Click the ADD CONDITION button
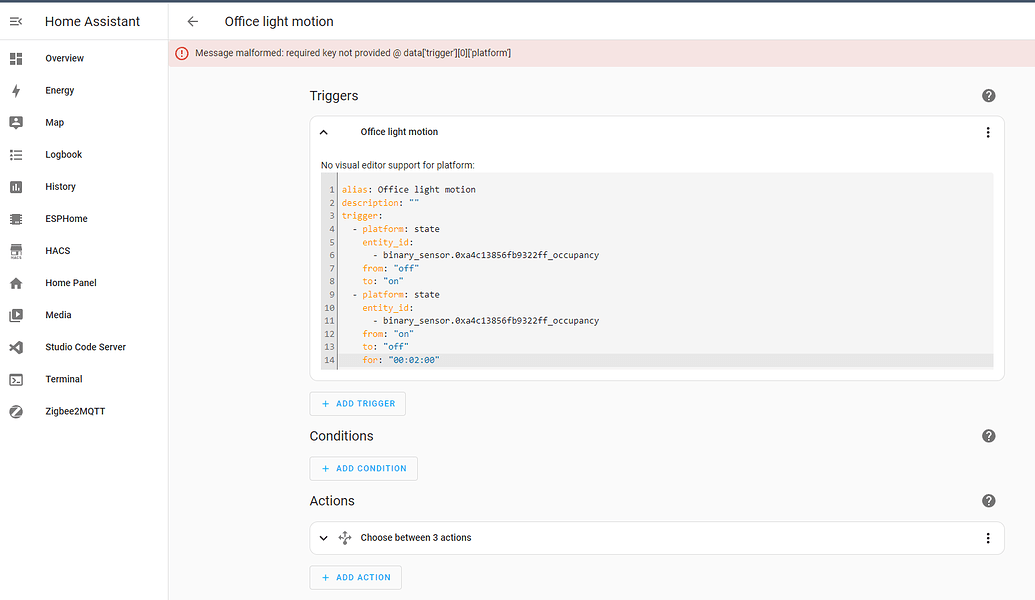 pos(363,468)
